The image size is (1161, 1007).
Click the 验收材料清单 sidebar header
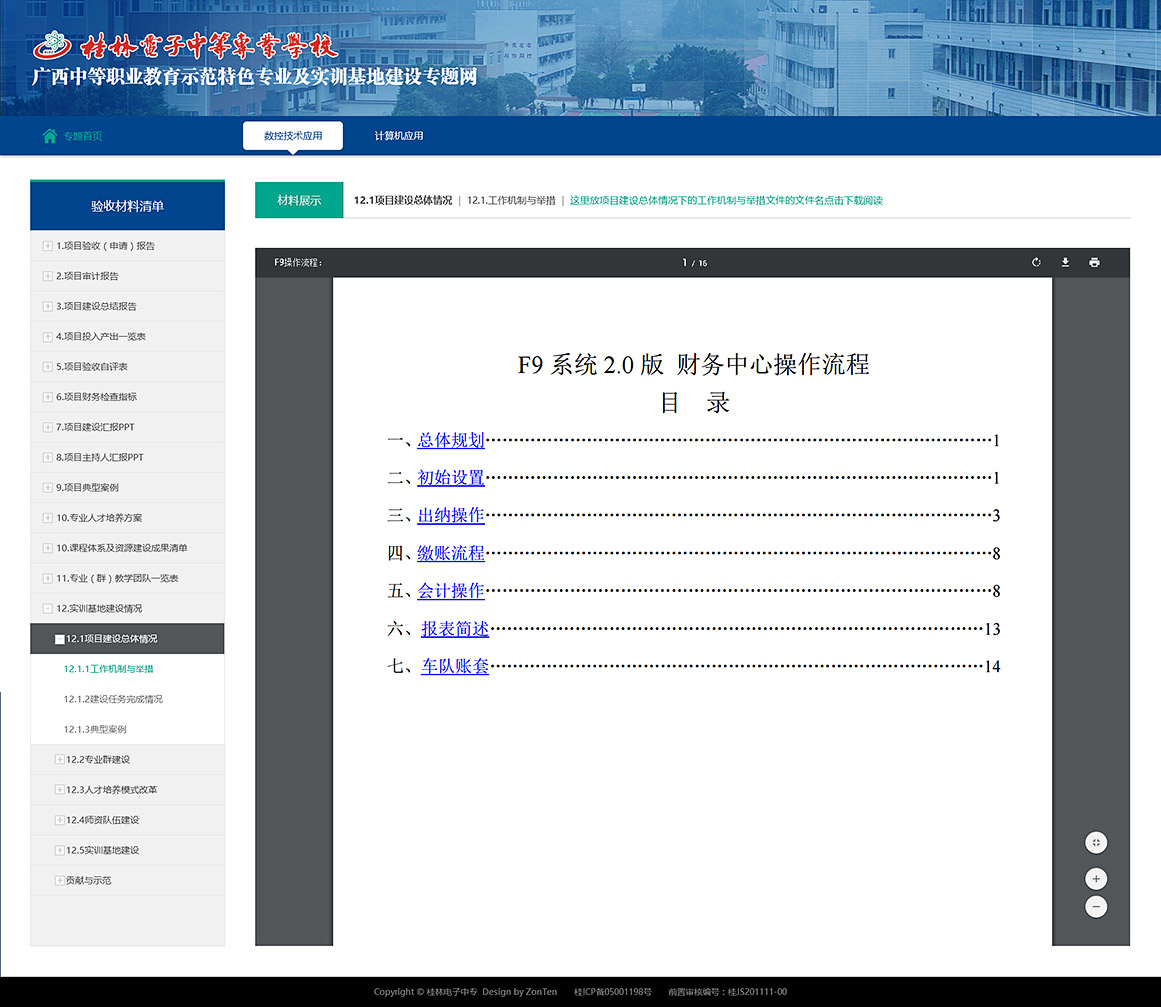point(127,206)
